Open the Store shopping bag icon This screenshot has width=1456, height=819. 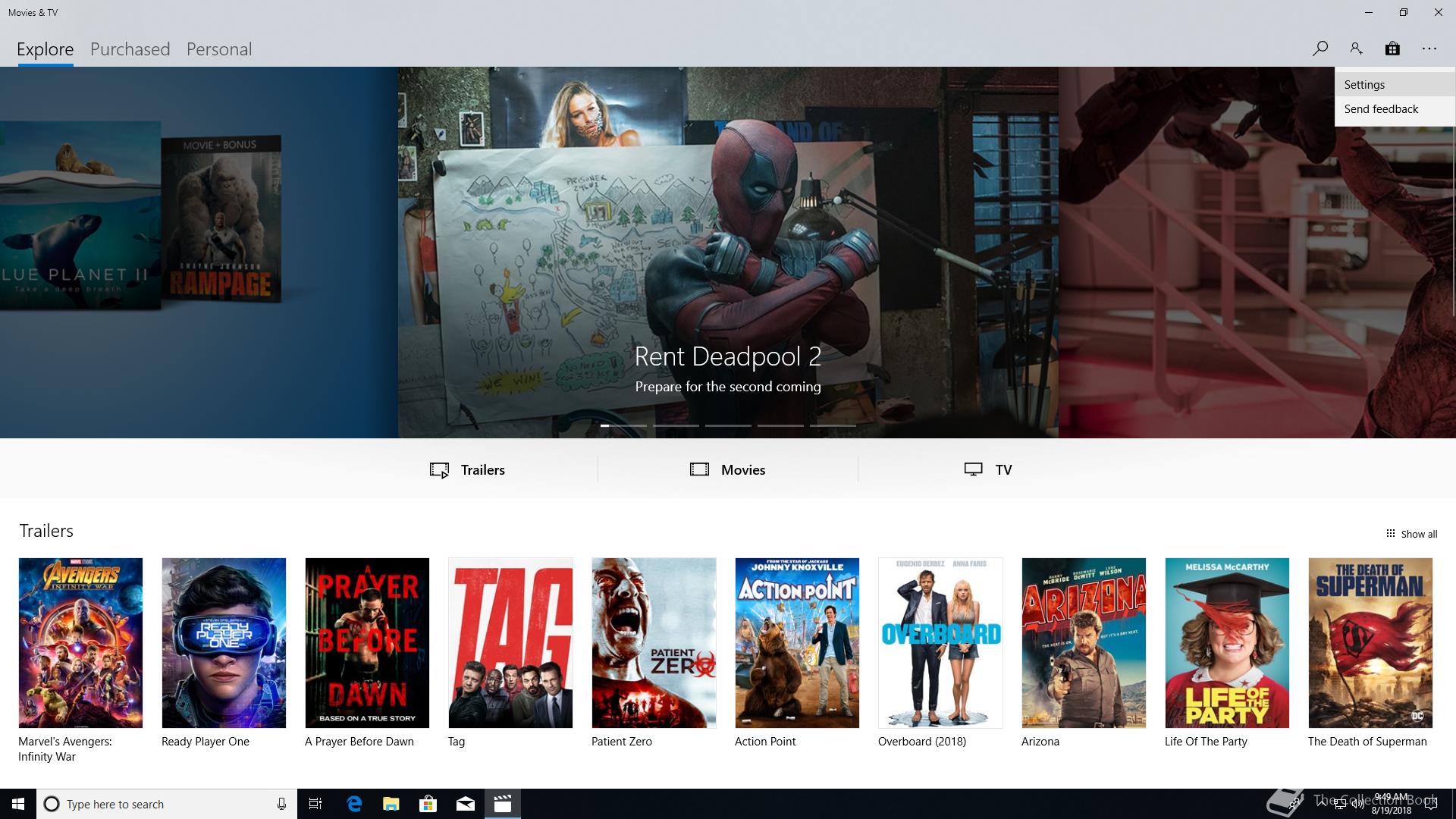coord(1392,49)
